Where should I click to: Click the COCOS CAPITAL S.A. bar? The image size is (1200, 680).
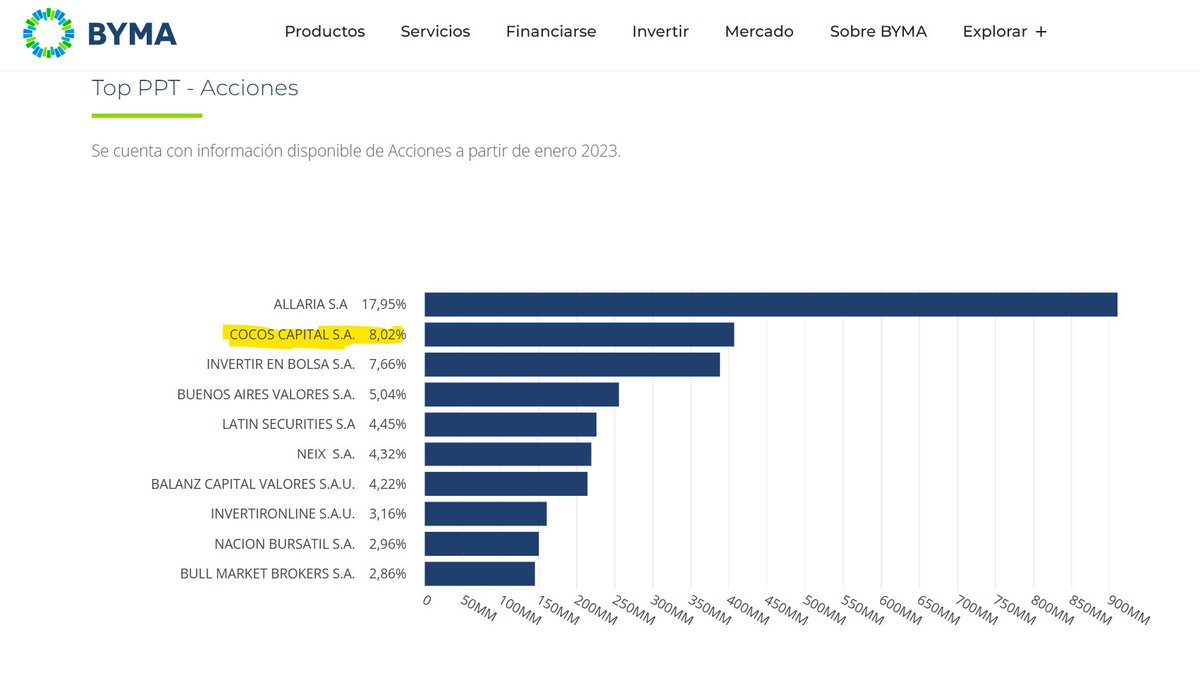pos(579,334)
